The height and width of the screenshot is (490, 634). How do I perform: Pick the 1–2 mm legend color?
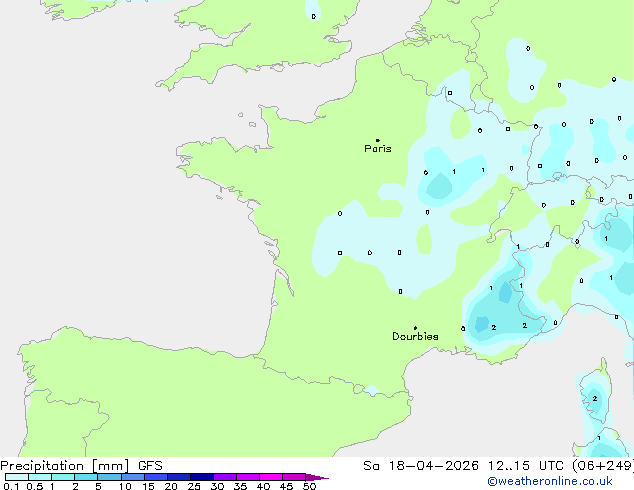click(63, 477)
